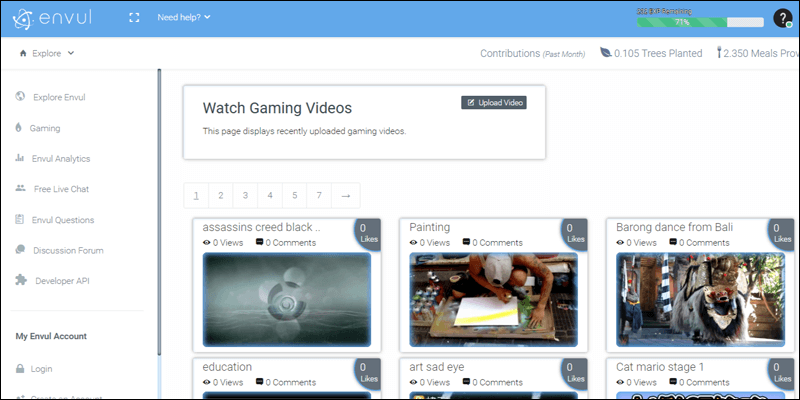This screenshot has height=400, width=800.
Task: Click the eye views icon on assassins creed card
Action: click(x=207, y=242)
